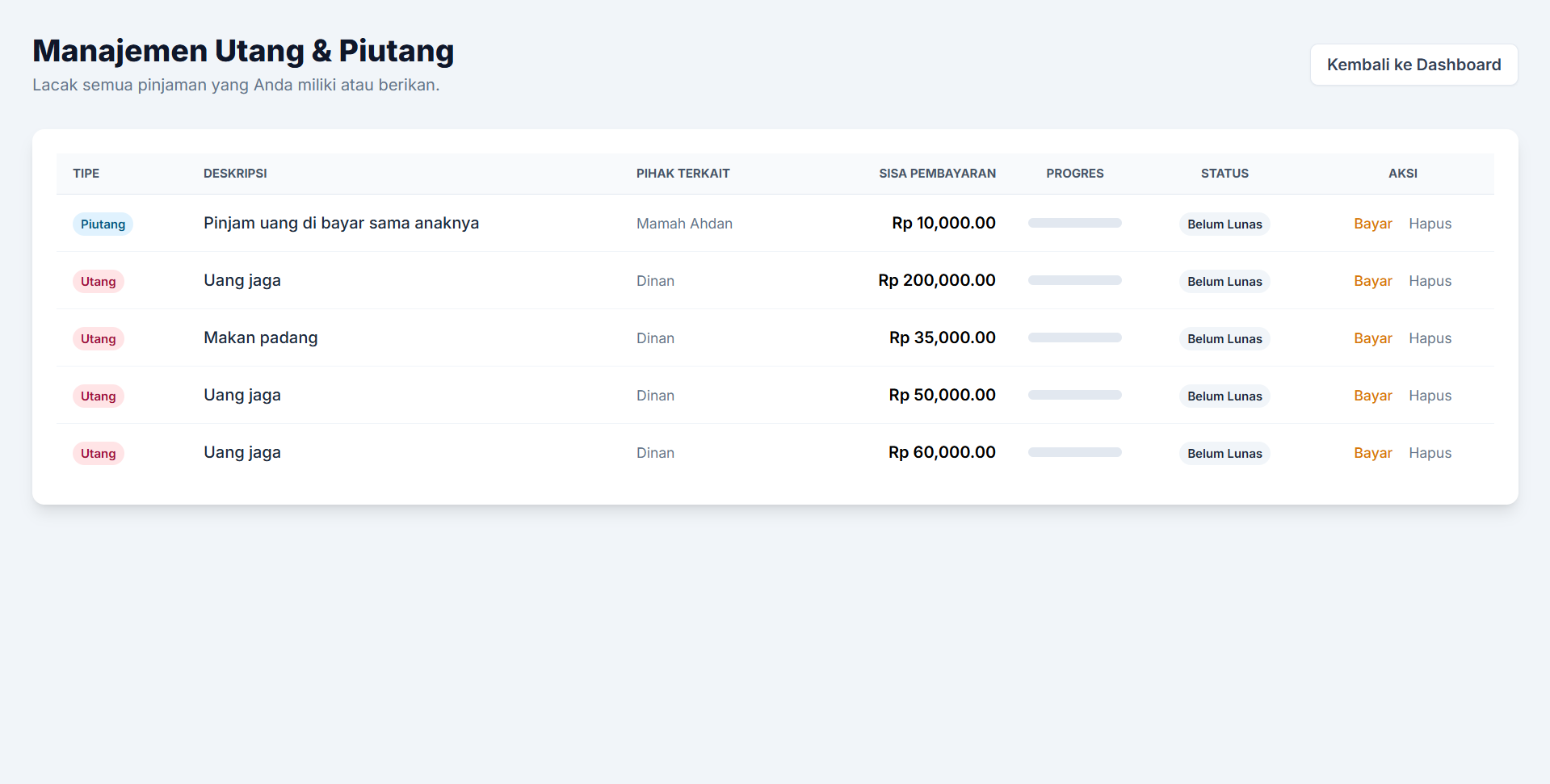Click Hapus on the Piutang row
This screenshot has height=784, width=1550.
[x=1430, y=224]
